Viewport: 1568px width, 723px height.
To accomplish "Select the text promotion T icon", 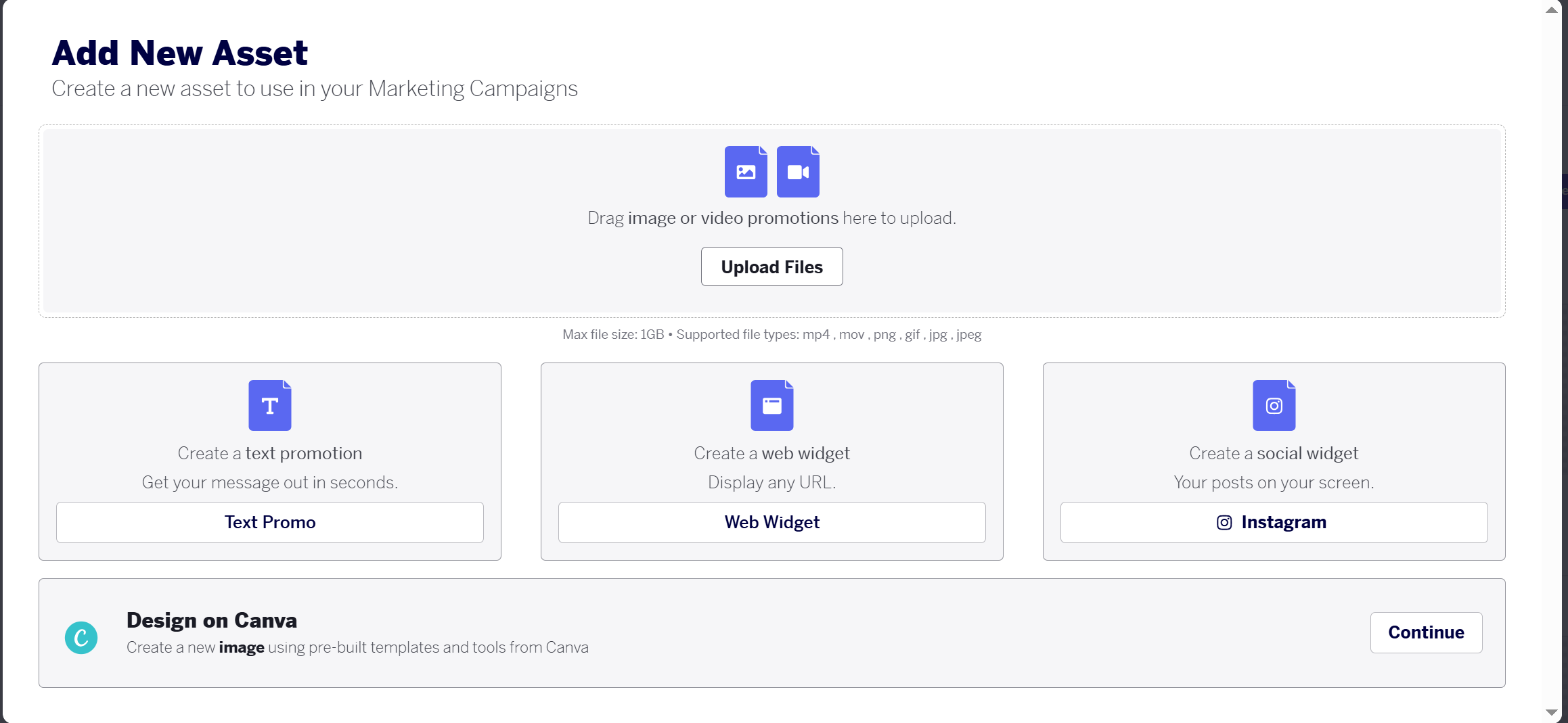I will tap(270, 405).
